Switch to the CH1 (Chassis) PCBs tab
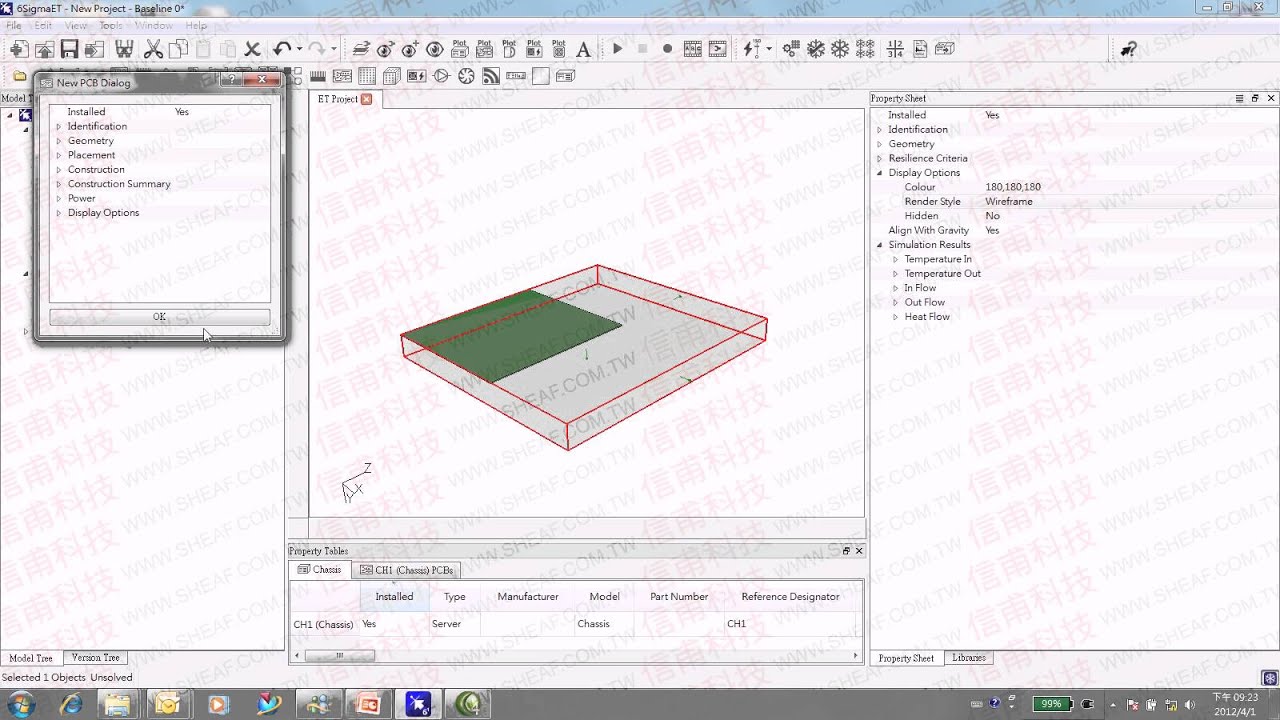 pyautogui.click(x=406, y=570)
